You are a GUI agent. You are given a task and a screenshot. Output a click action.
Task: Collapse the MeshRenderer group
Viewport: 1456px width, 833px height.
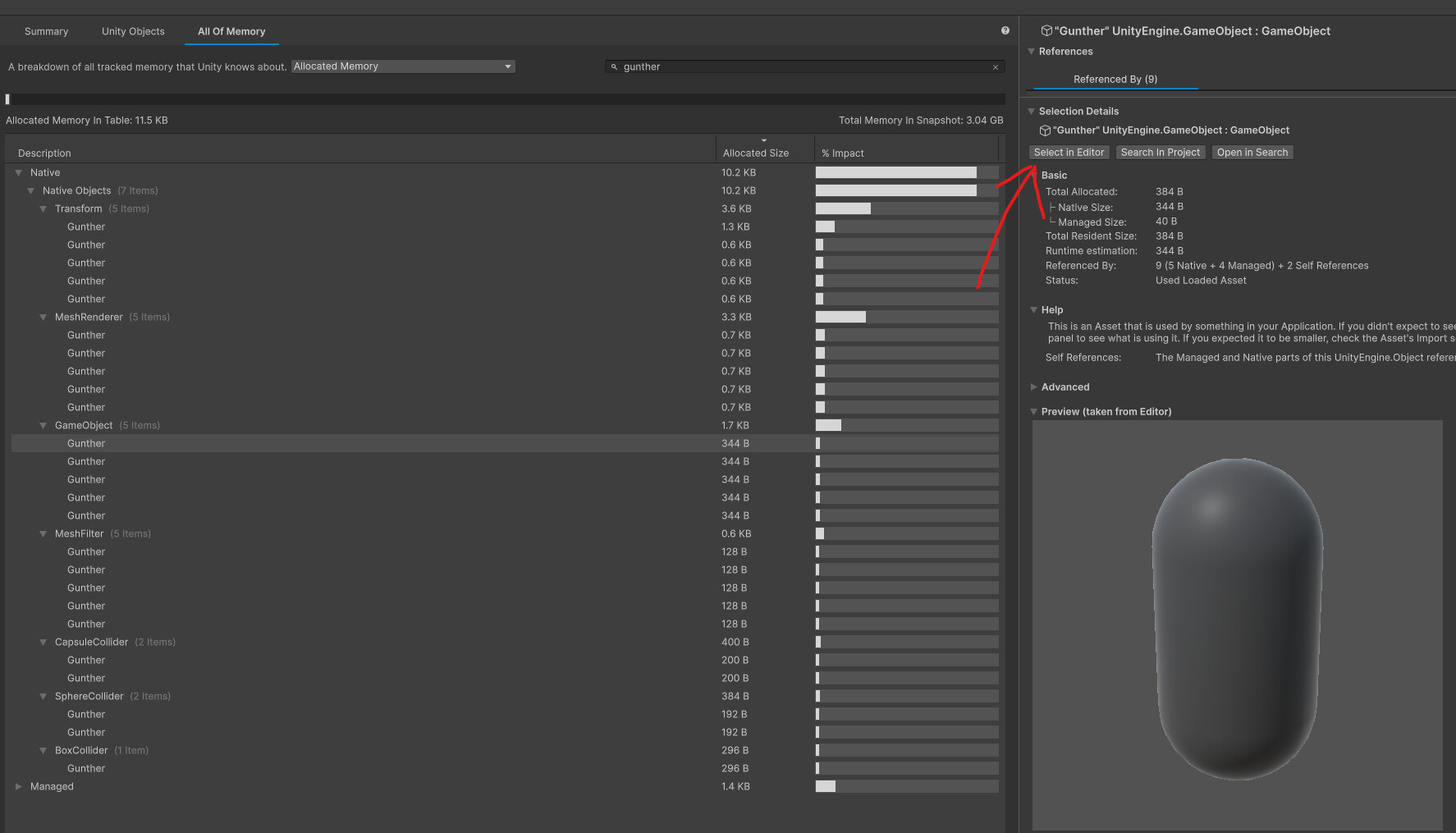pos(43,317)
